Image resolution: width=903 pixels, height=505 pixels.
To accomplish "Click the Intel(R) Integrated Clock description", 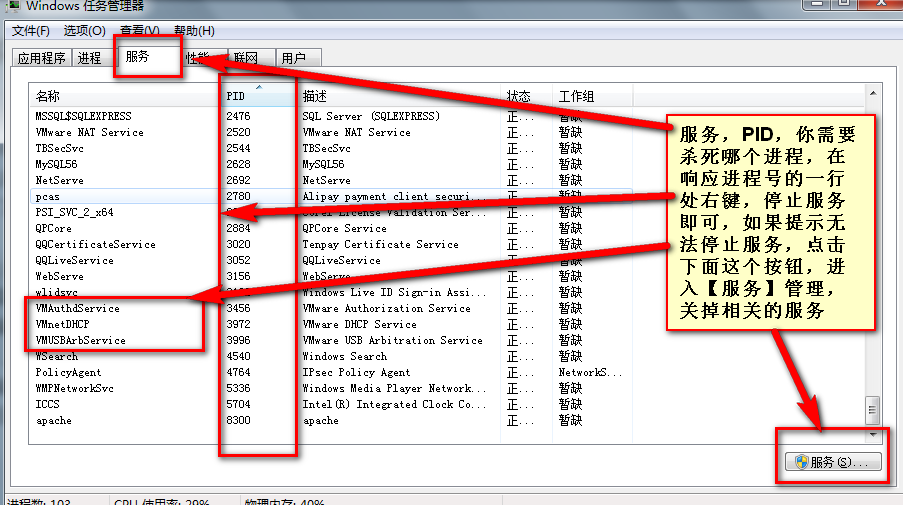I will pos(394,404).
